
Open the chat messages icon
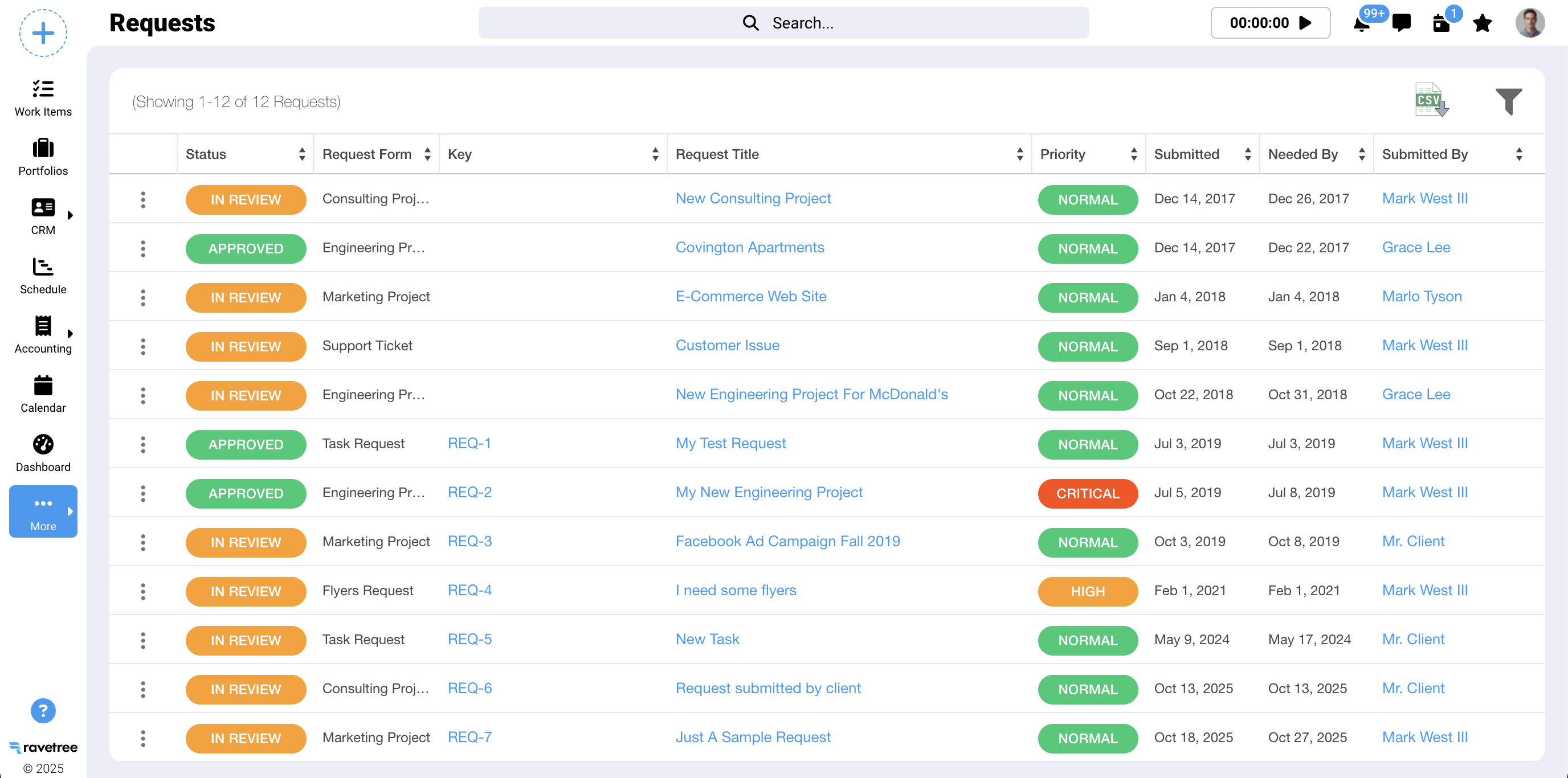coord(1401,23)
